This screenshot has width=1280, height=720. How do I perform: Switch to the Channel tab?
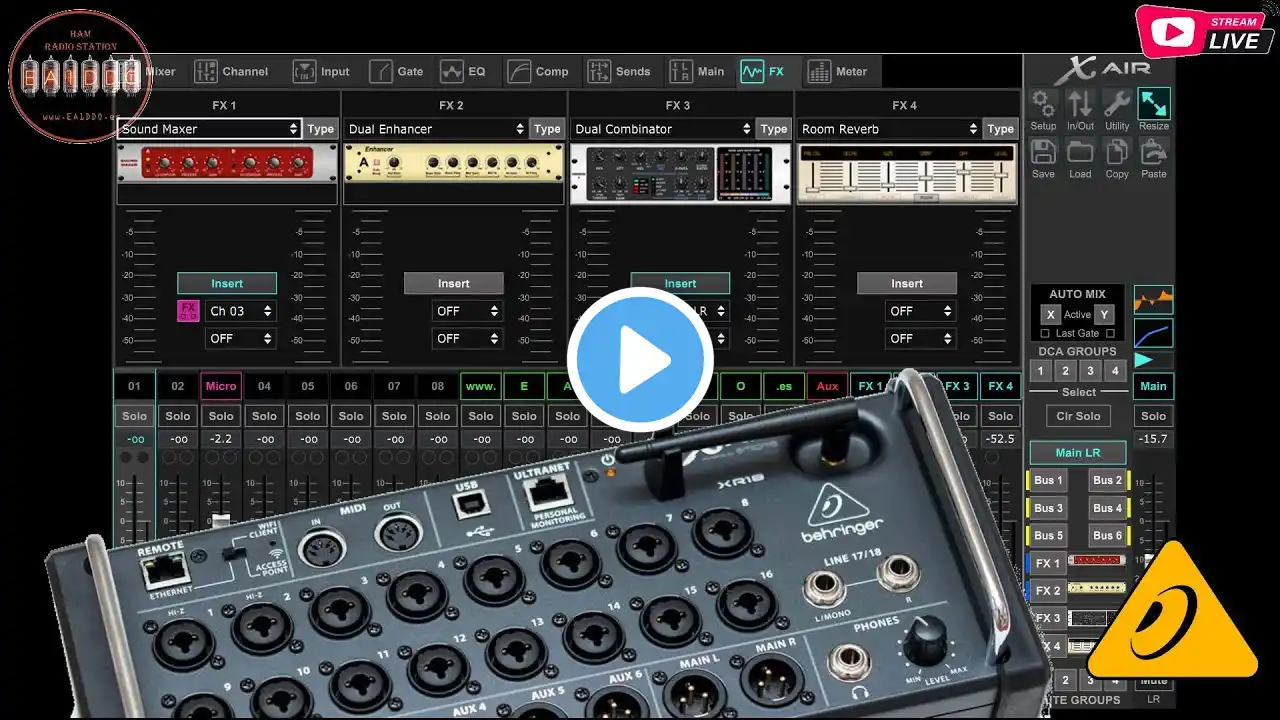(232, 71)
